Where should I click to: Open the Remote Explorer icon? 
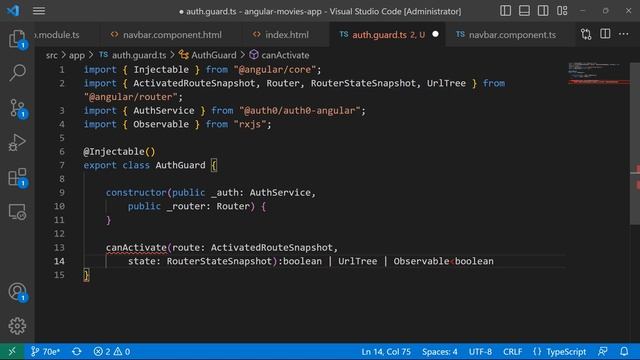click(17, 212)
